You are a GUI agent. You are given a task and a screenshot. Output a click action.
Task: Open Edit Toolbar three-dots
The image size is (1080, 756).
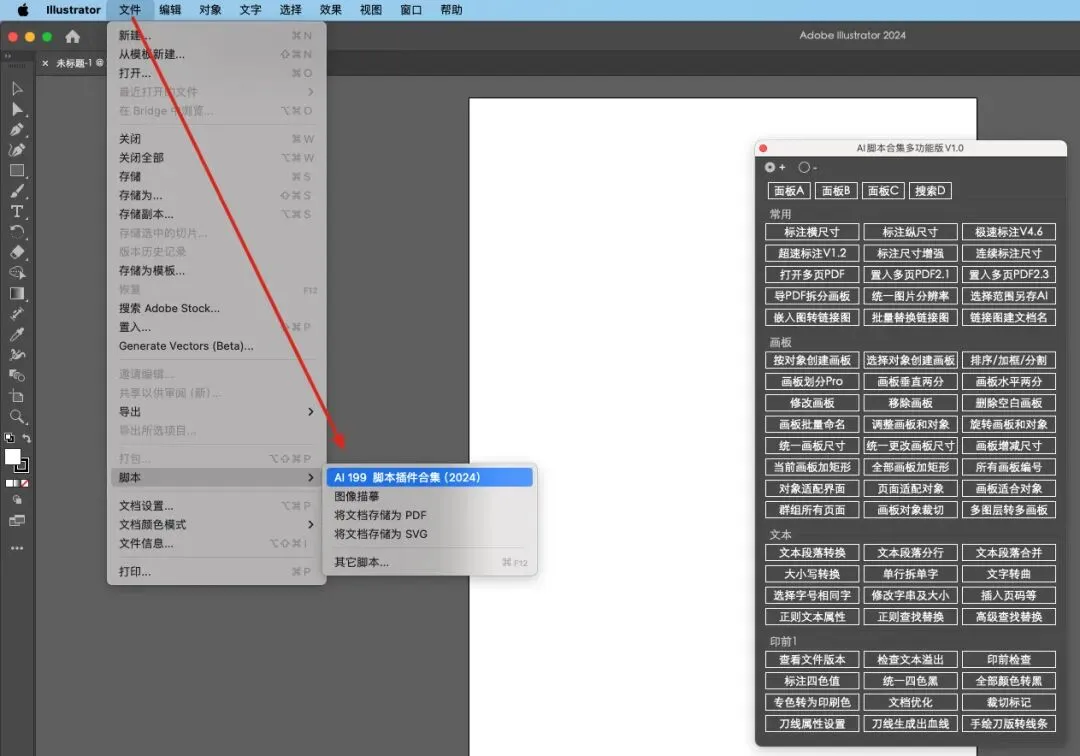[17, 548]
